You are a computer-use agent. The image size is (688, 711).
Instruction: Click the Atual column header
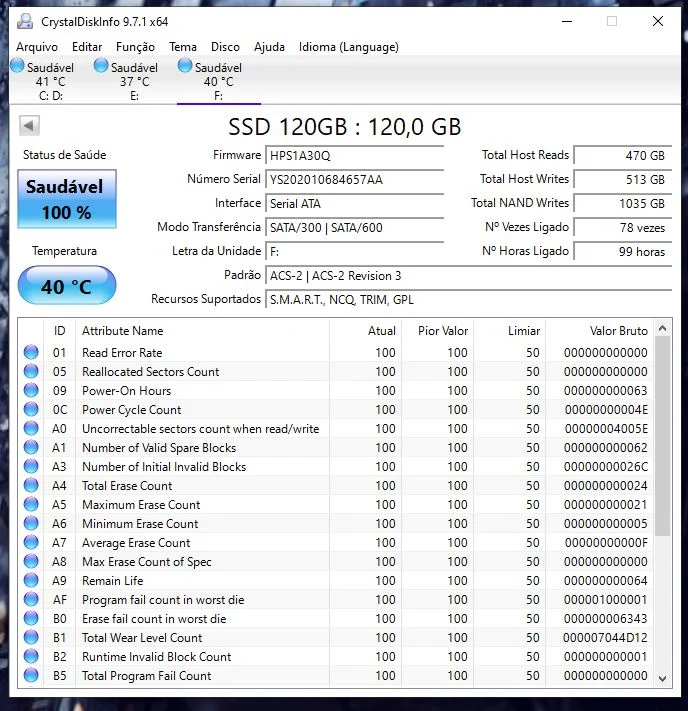click(x=365, y=331)
